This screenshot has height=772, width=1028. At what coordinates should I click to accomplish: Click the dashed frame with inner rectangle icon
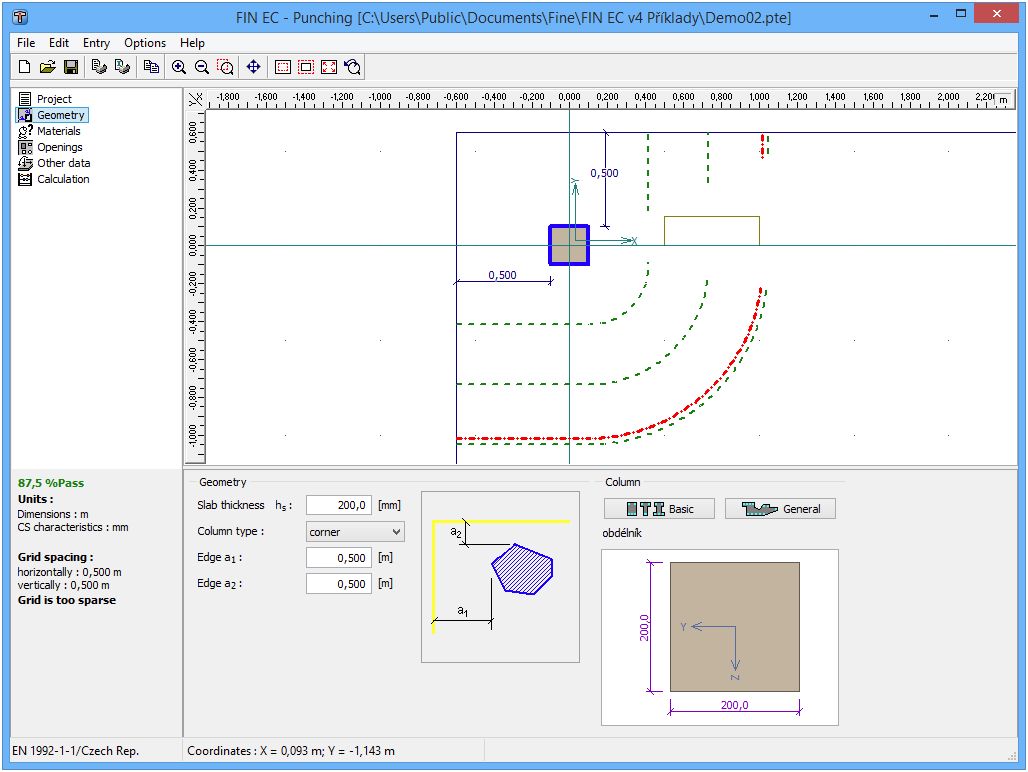[306, 67]
